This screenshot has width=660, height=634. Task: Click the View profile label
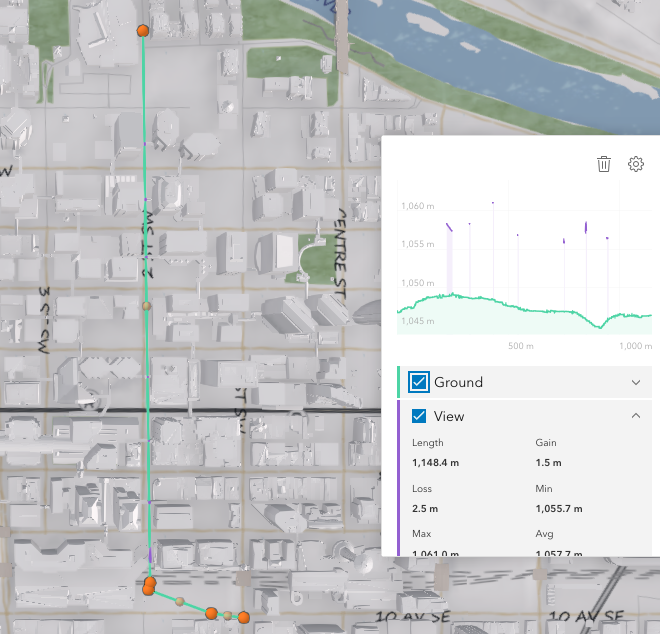point(449,416)
